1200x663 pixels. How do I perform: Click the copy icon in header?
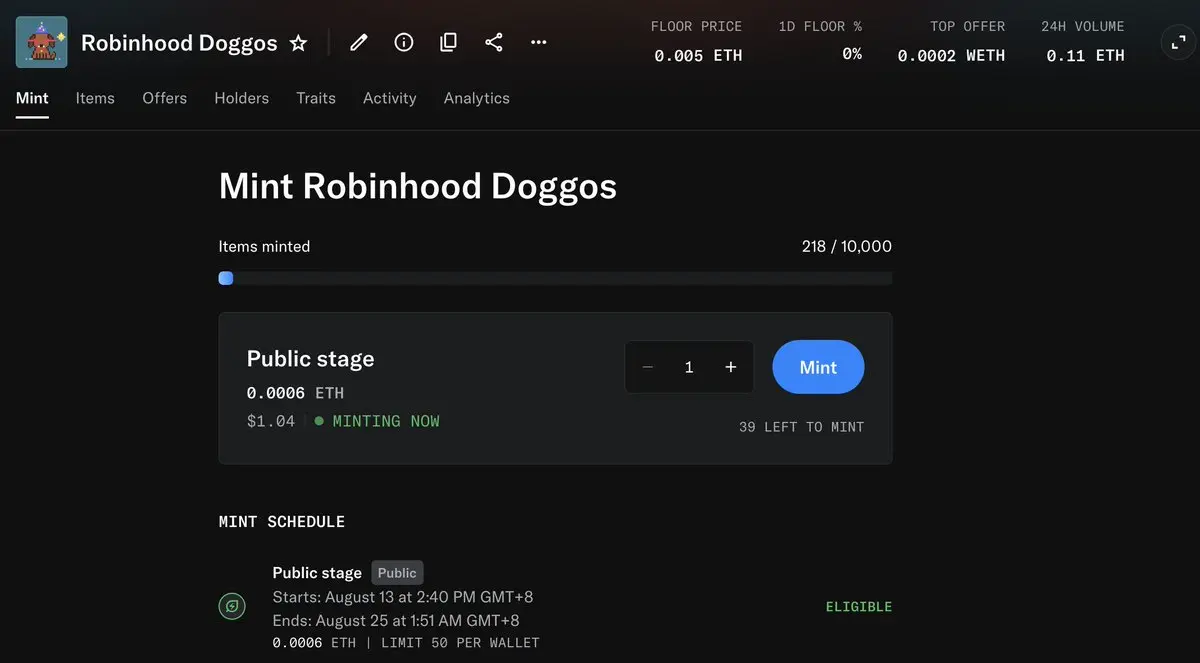point(449,42)
